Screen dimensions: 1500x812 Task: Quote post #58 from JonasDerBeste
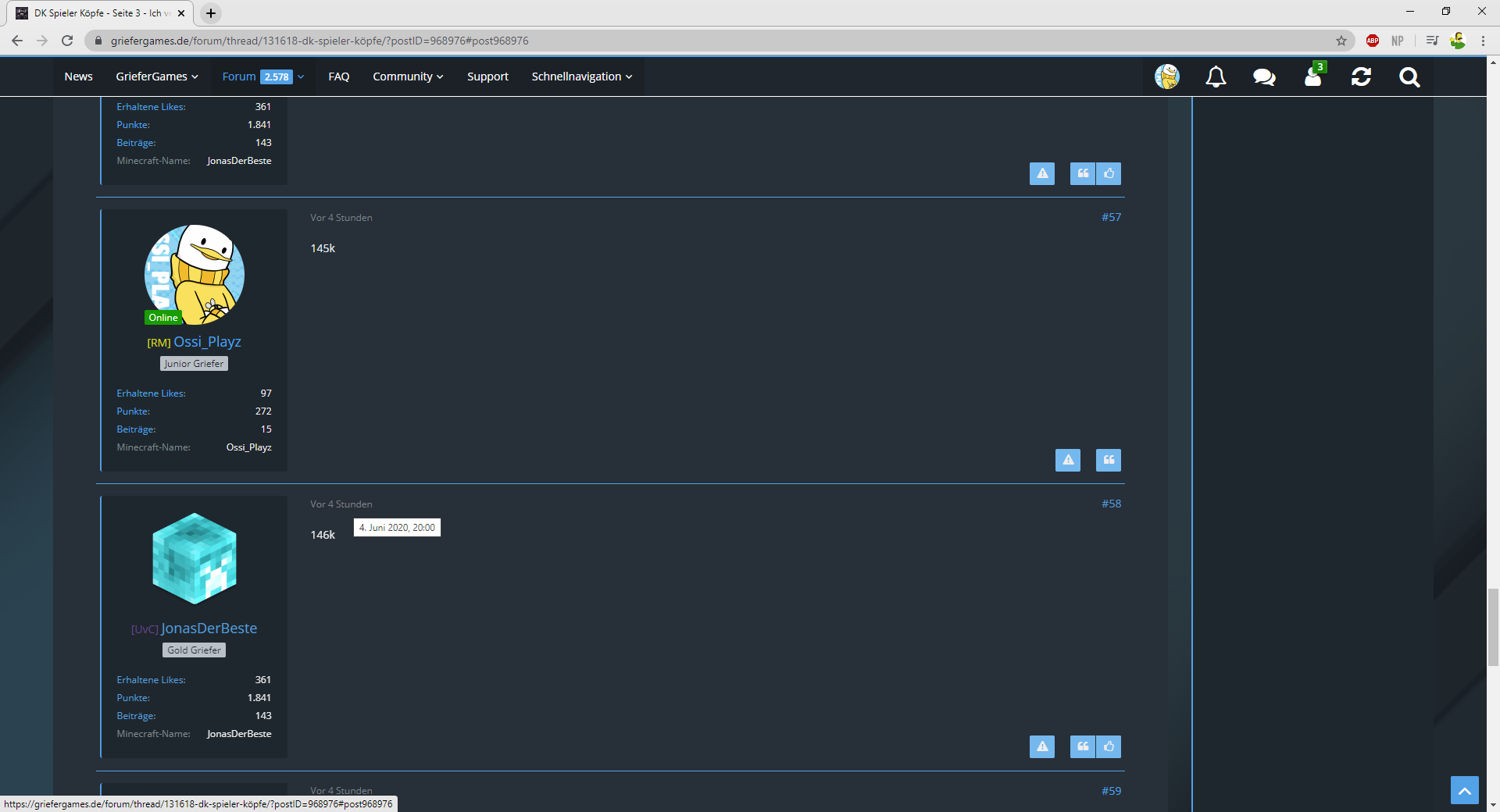click(1083, 746)
